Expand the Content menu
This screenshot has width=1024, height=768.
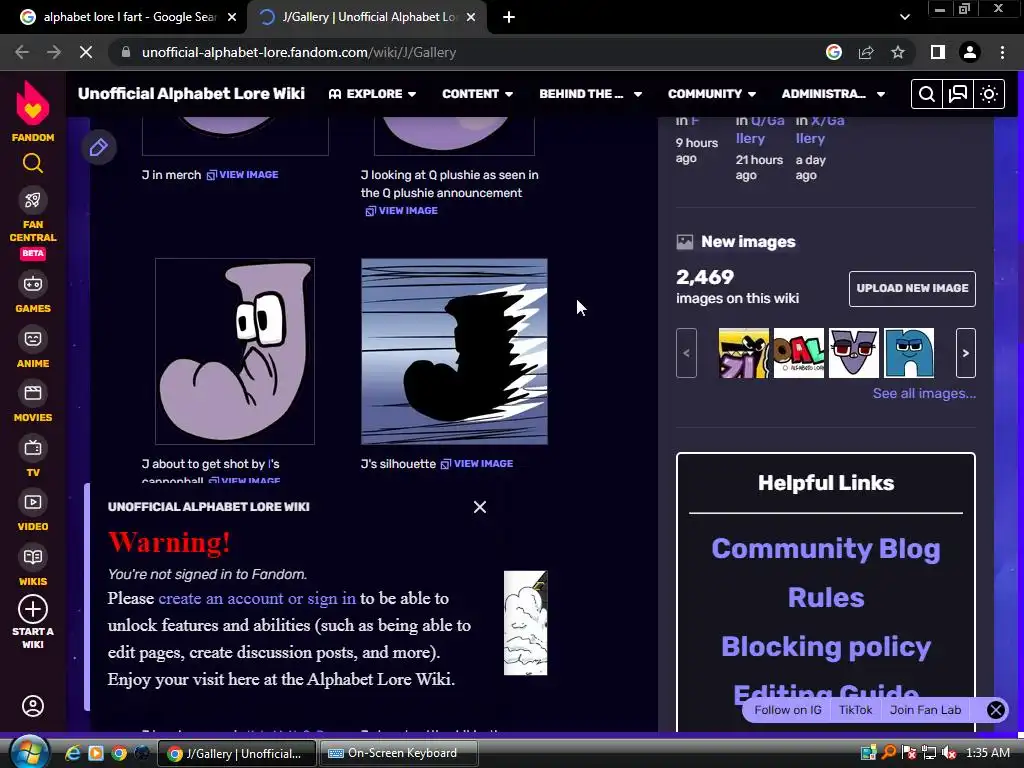[477, 94]
